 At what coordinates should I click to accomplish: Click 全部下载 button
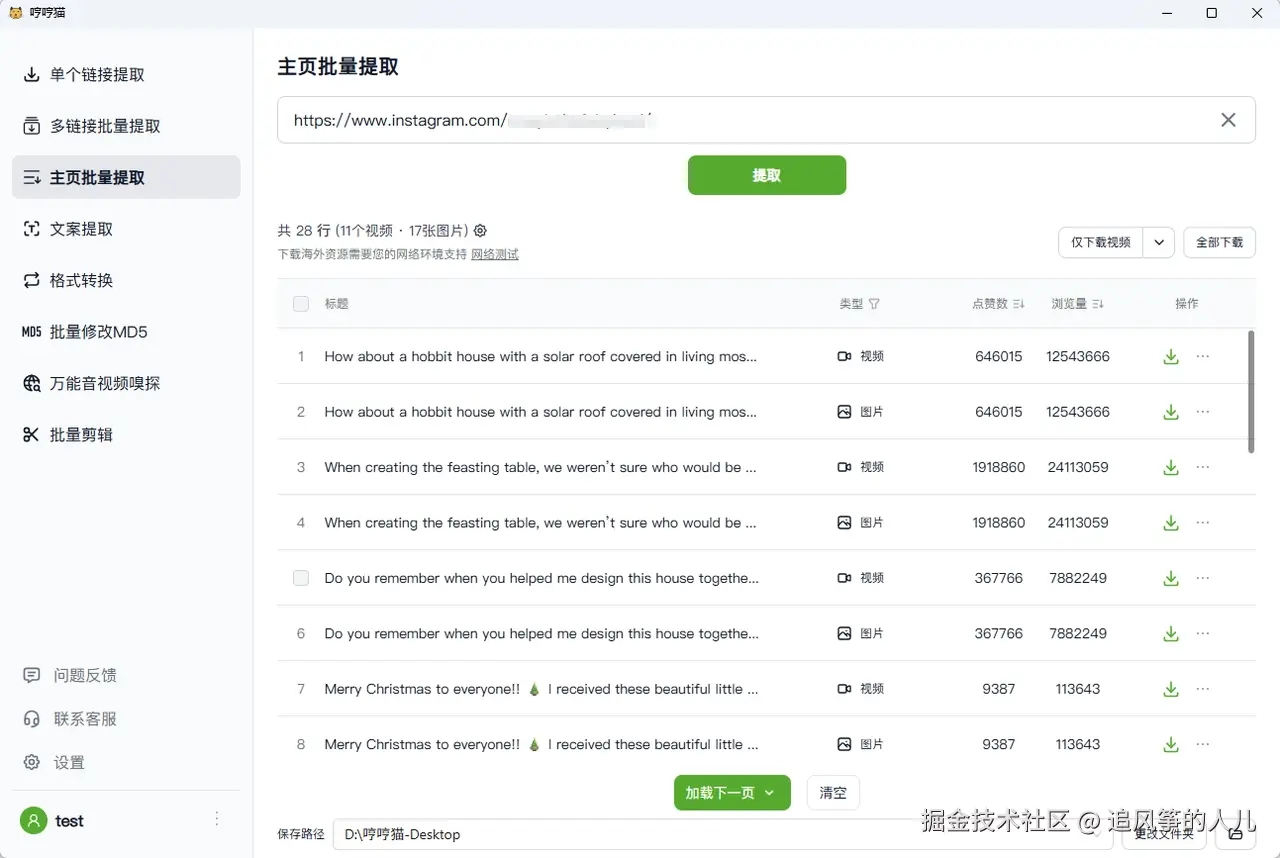point(1219,242)
